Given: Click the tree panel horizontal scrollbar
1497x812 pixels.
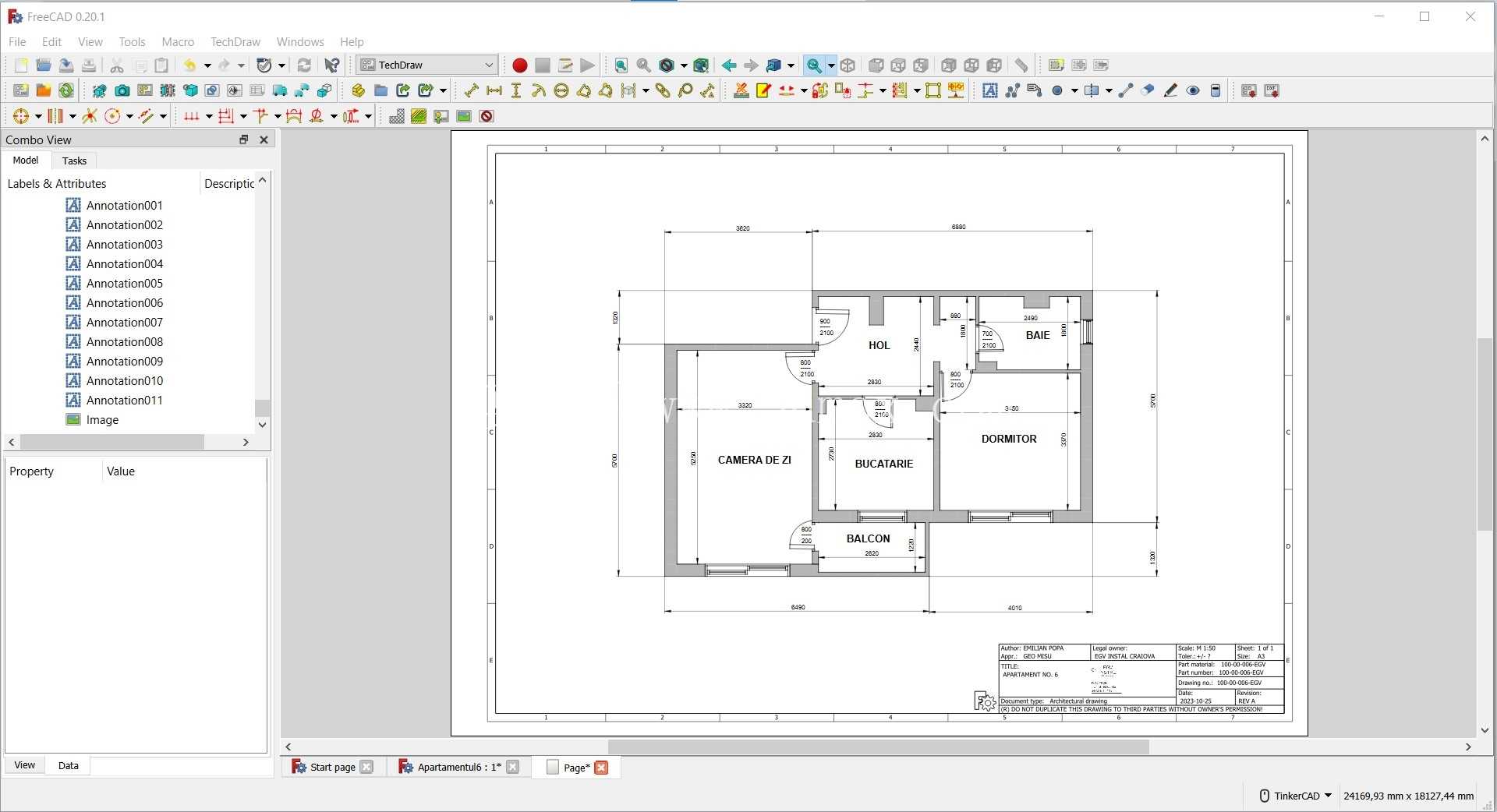Looking at the screenshot, I should click(x=112, y=442).
